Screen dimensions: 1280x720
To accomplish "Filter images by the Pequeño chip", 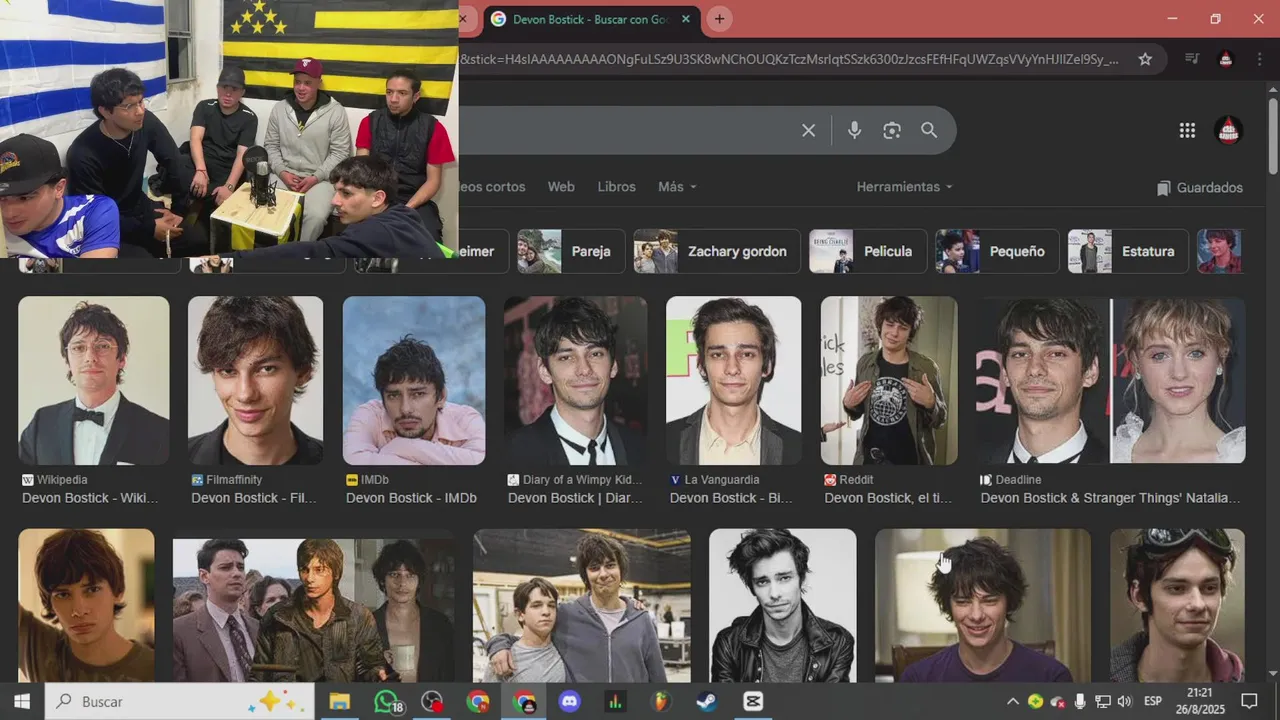I will 996,251.
